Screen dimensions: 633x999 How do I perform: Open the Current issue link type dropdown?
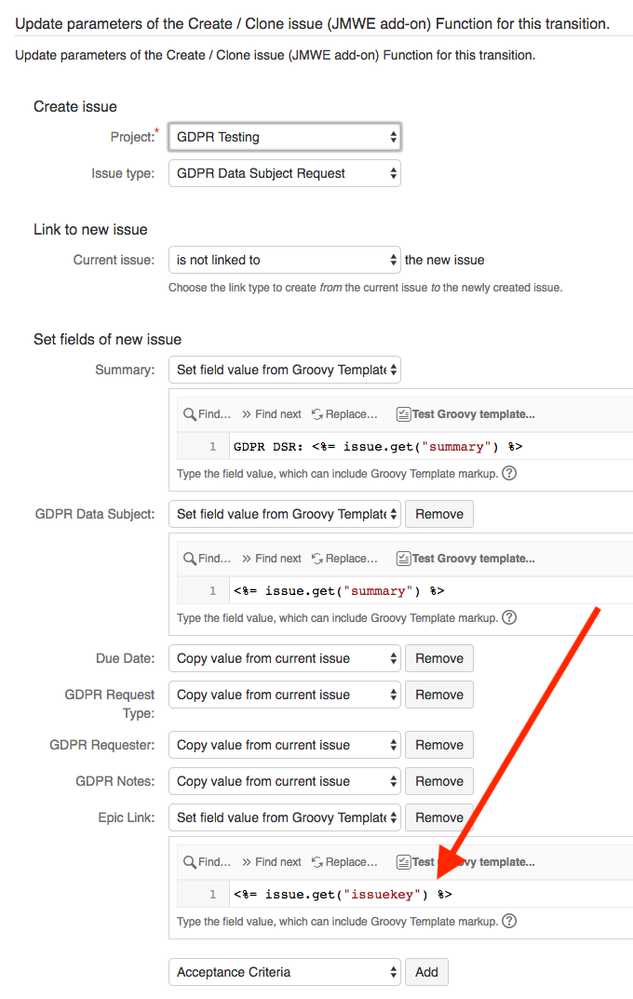coord(284,260)
